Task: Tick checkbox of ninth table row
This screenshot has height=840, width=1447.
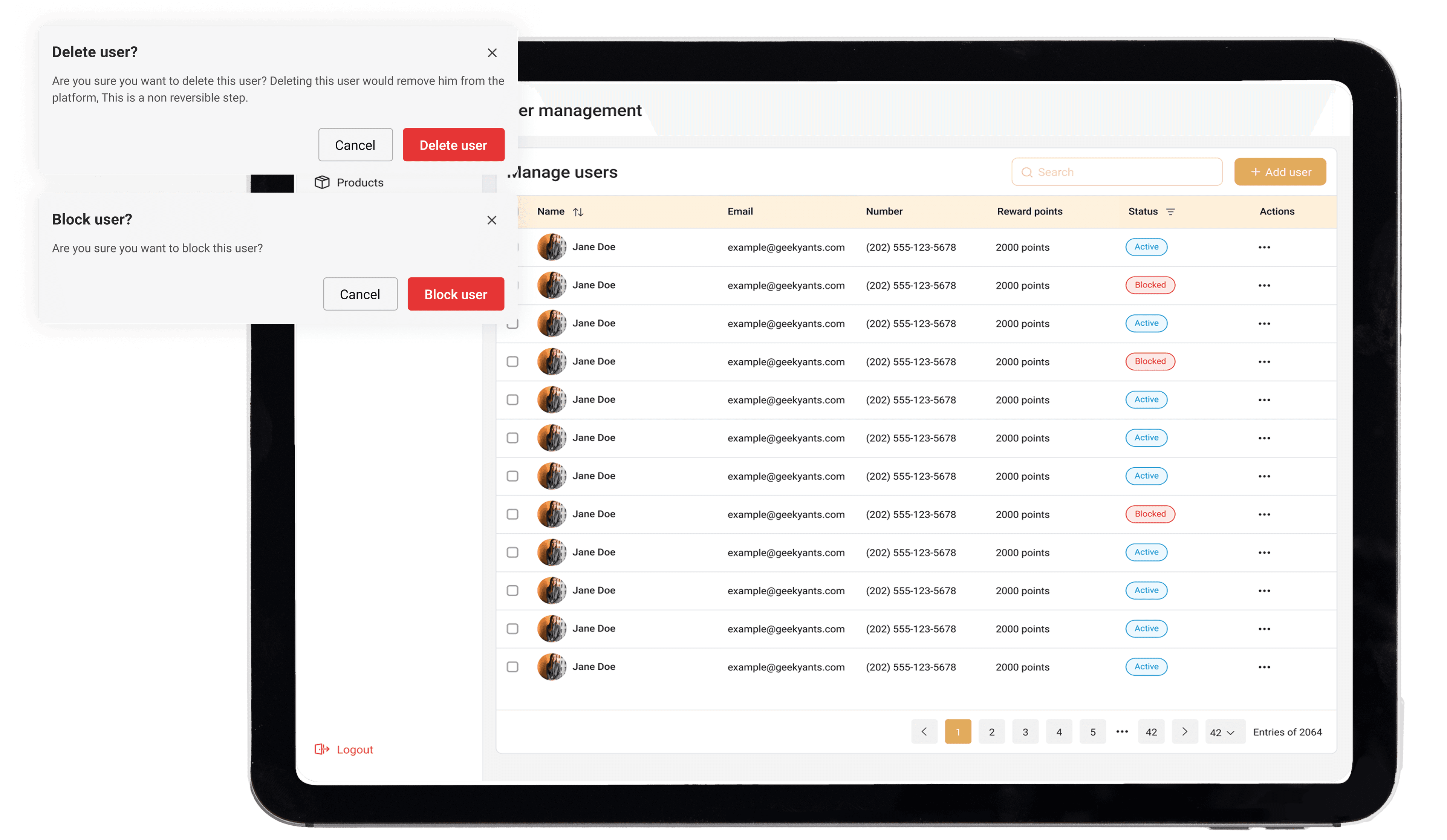Action: [513, 552]
